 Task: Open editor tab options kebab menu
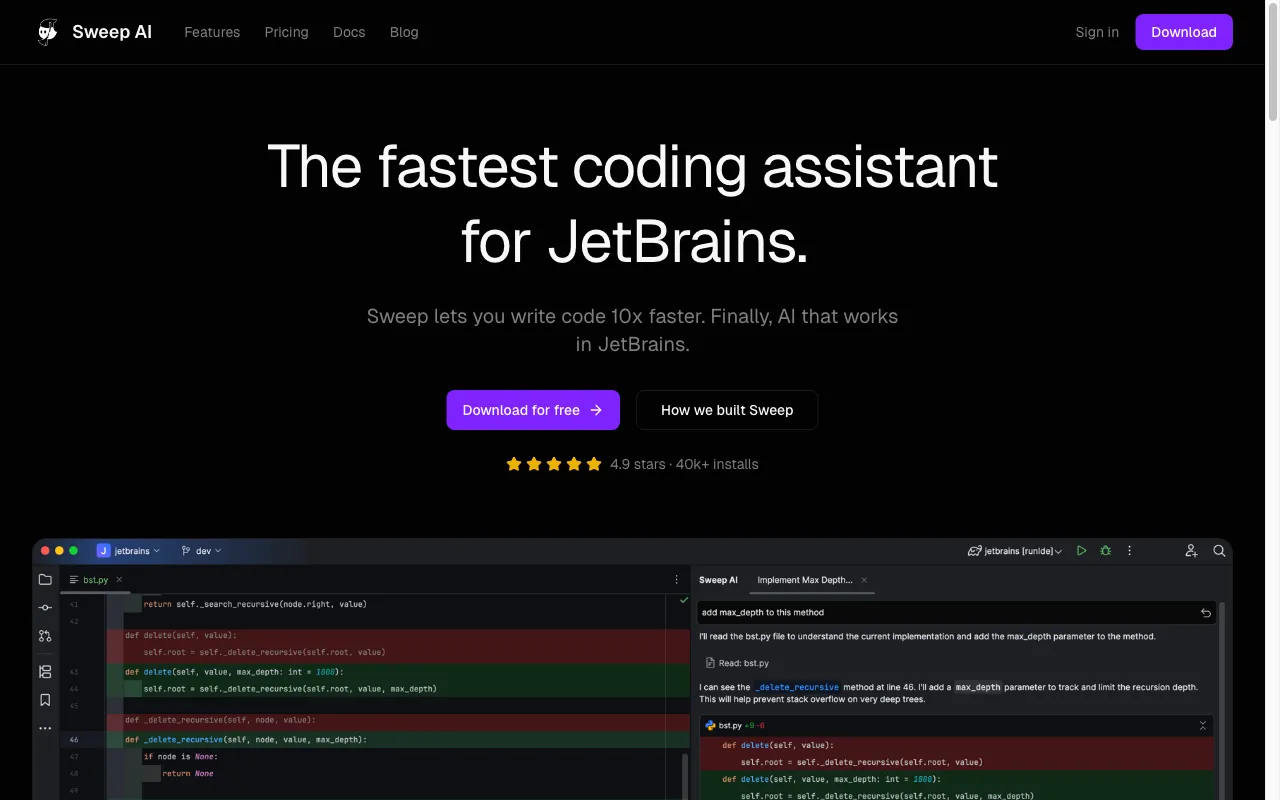point(677,579)
